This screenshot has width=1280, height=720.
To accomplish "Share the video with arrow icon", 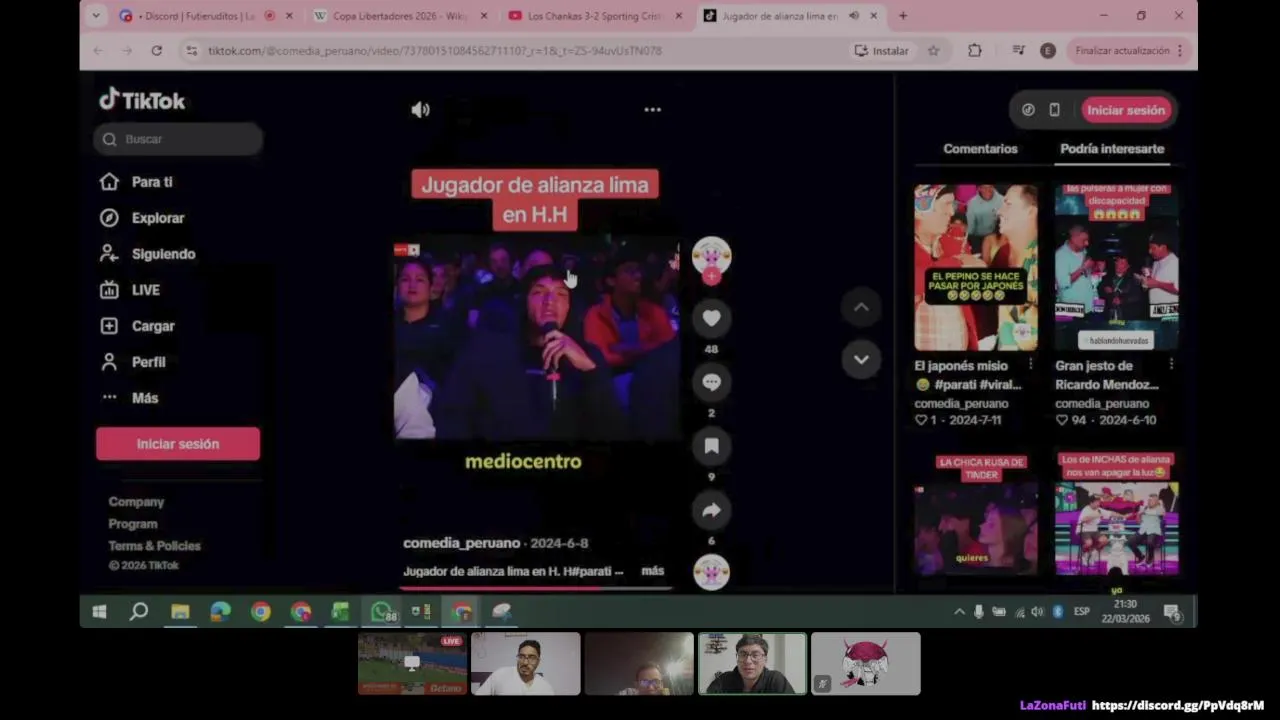I will [711, 510].
